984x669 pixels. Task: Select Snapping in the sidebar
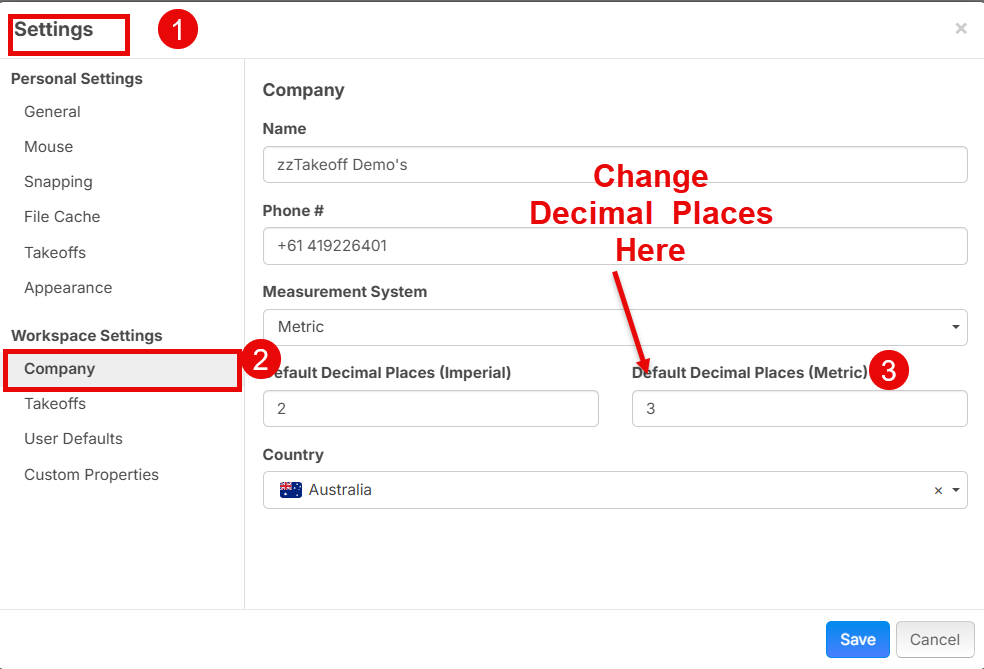[58, 182]
